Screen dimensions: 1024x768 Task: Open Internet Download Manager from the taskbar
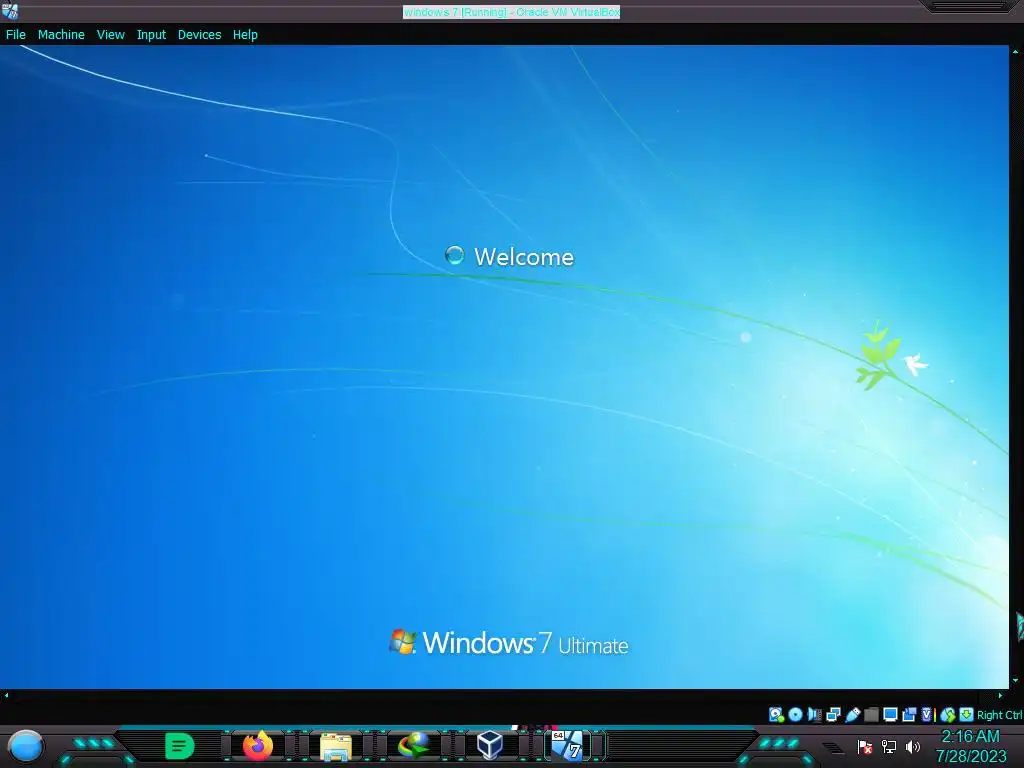[x=414, y=746]
